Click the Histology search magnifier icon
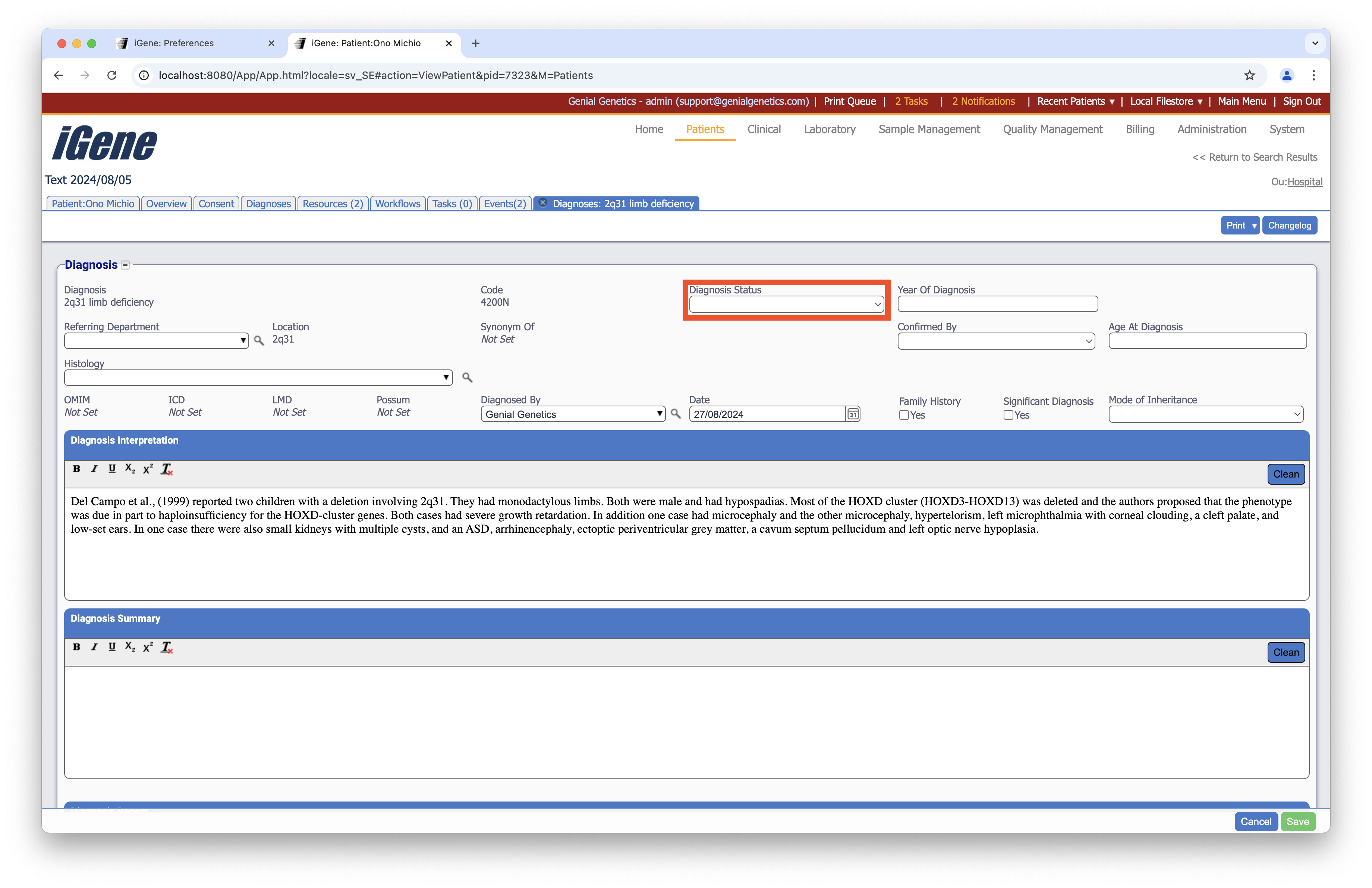The height and width of the screenshot is (888, 1372). pos(467,378)
